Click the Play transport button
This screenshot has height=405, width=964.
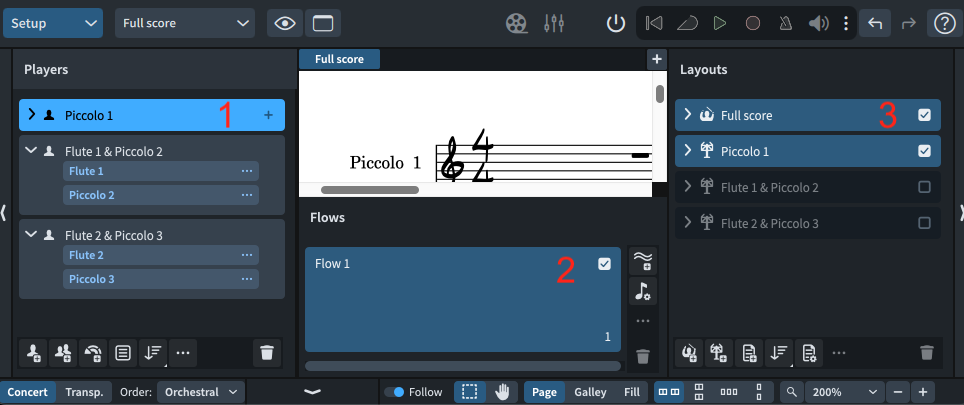point(719,23)
